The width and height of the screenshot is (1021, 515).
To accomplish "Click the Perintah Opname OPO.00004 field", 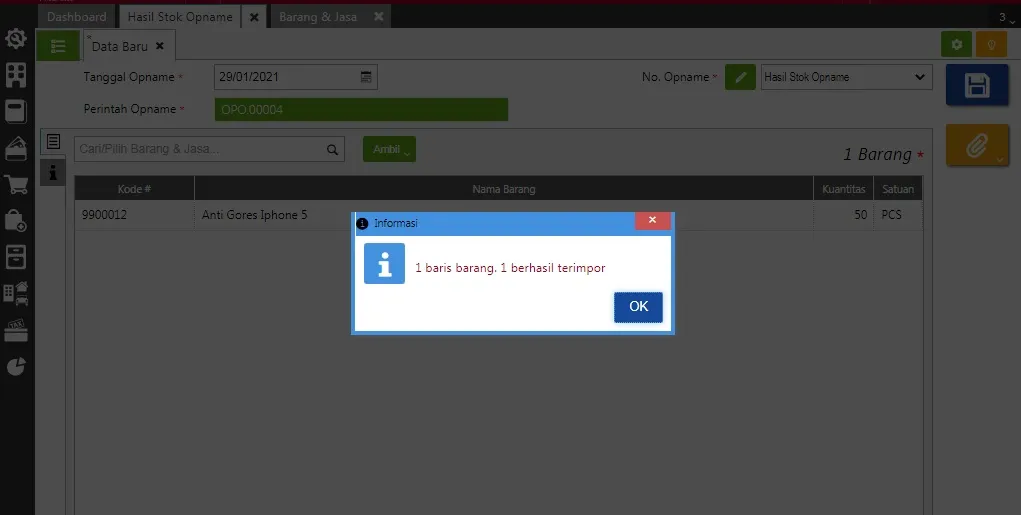I will tap(361, 109).
